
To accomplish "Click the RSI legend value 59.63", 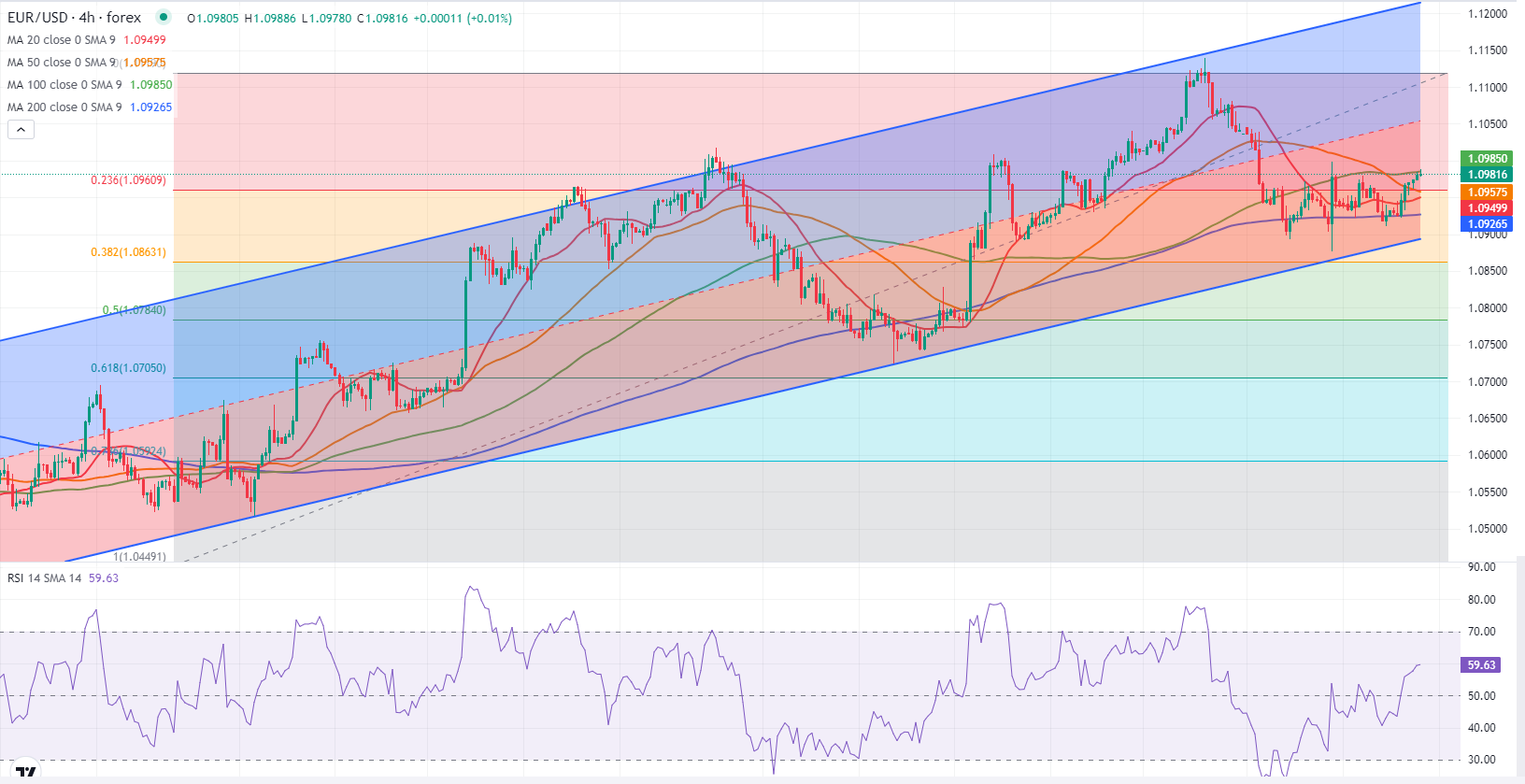I will pos(104,578).
